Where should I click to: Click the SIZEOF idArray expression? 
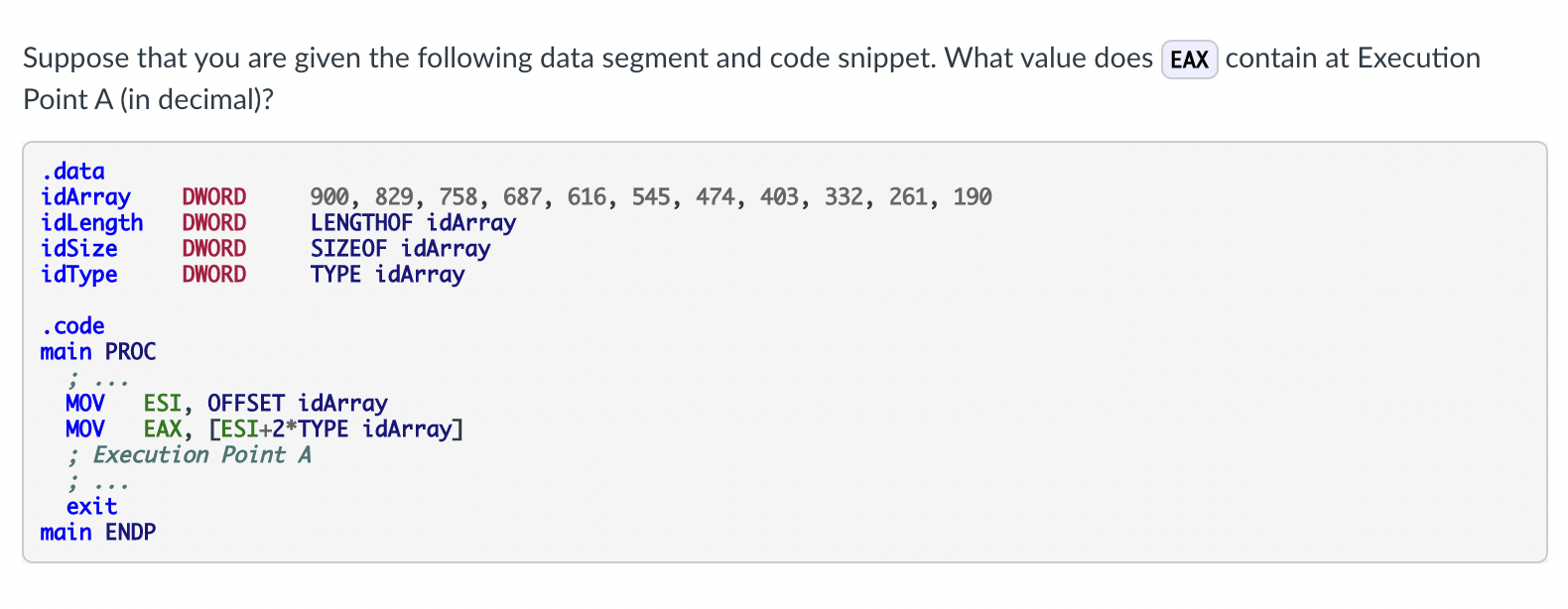(x=400, y=249)
